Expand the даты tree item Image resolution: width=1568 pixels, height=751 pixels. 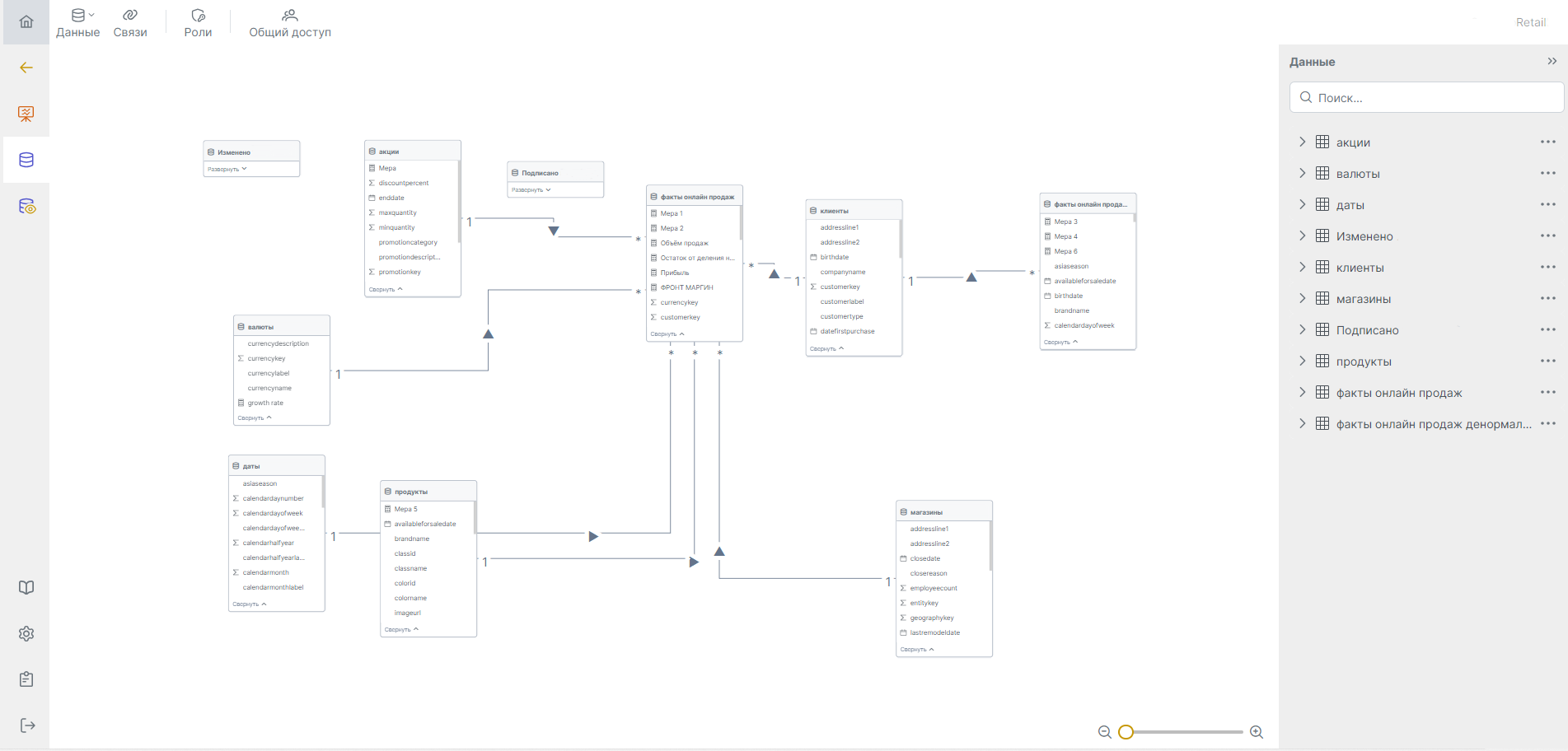(1302, 204)
